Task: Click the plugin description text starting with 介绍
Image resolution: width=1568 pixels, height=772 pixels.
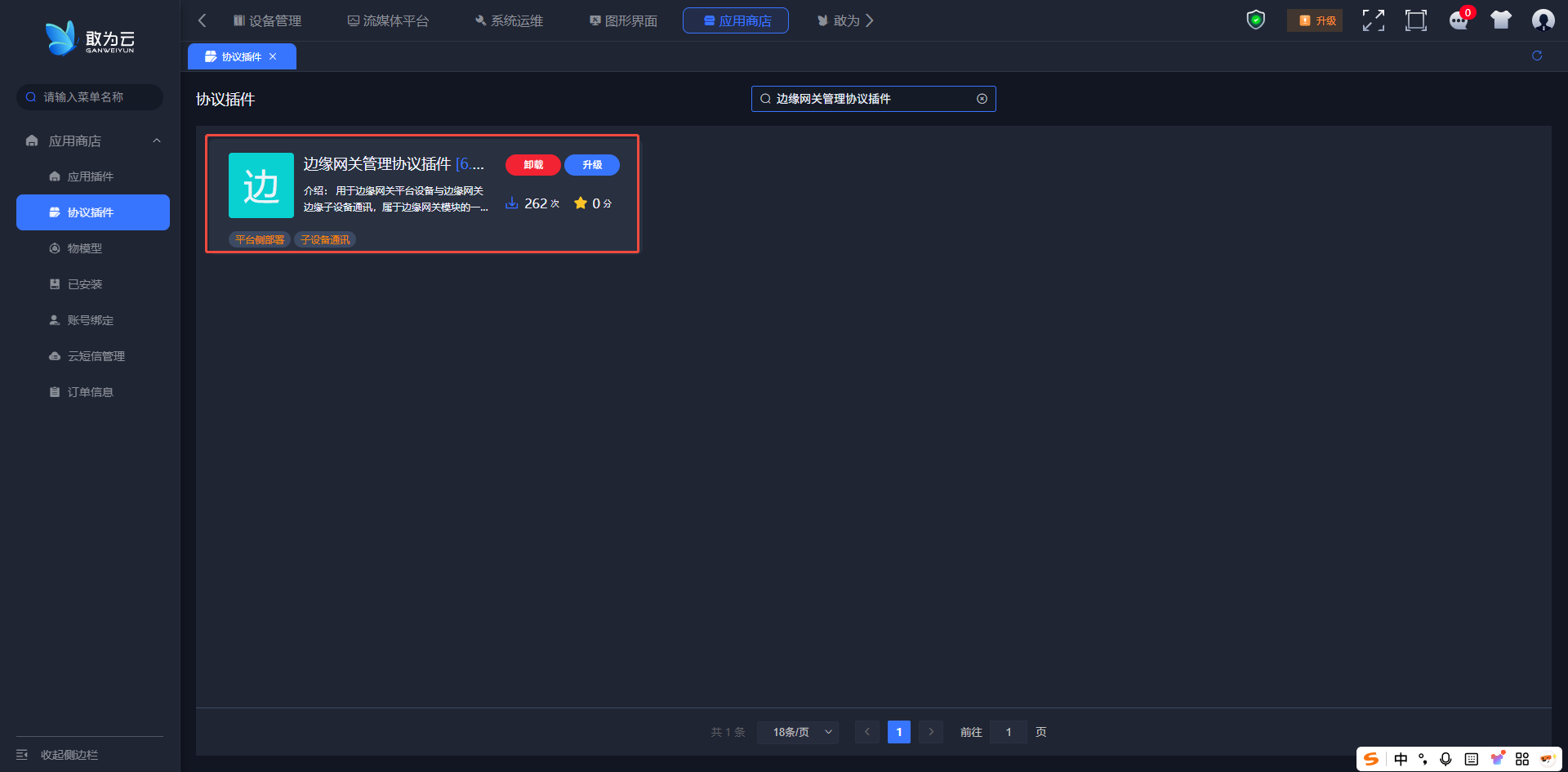Action: tap(396, 199)
